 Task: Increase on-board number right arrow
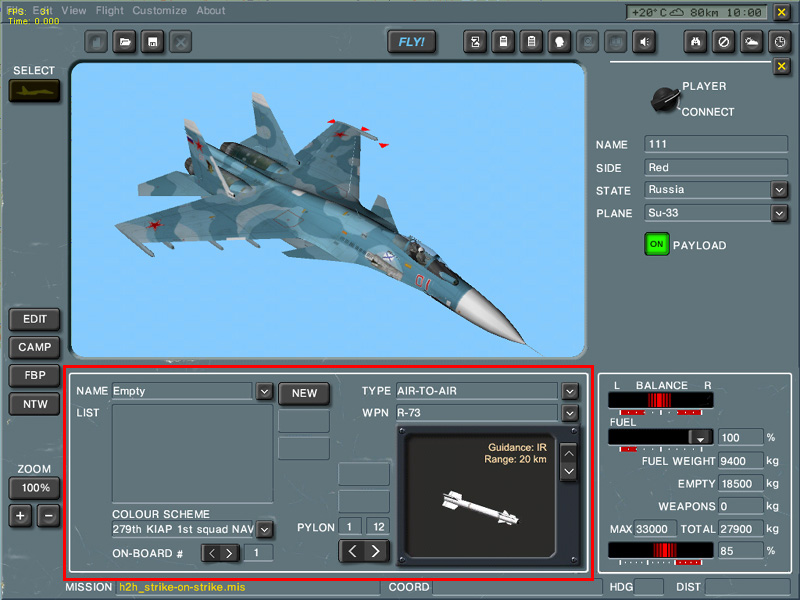tap(230, 553)
